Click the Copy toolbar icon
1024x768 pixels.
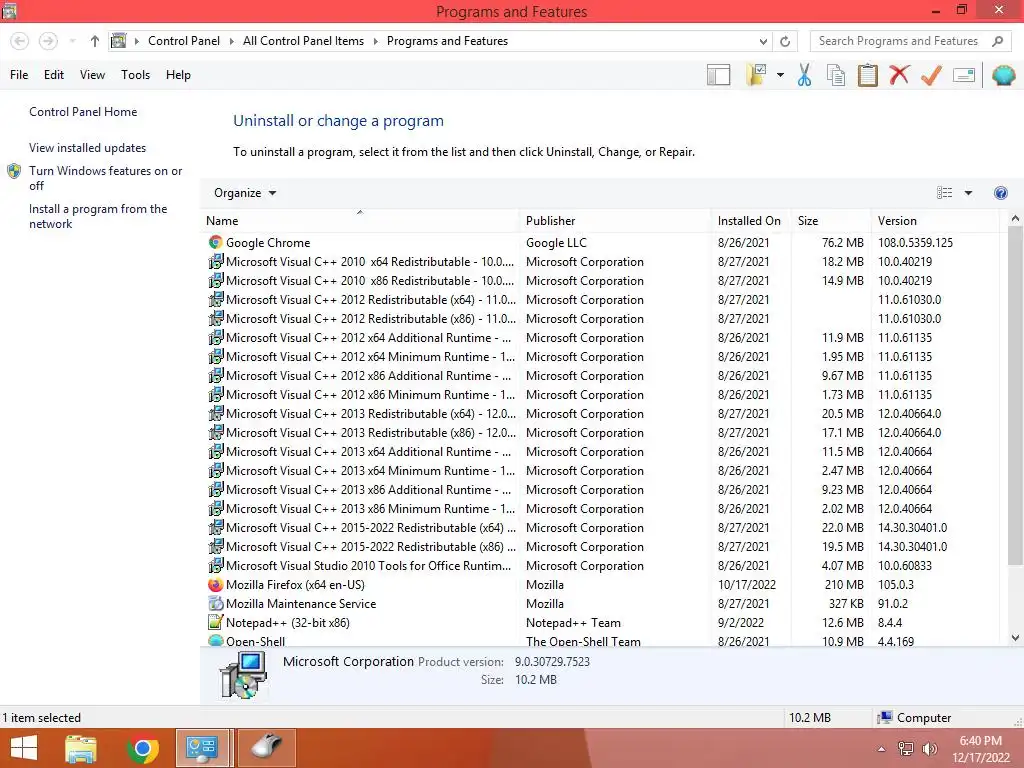836,75
